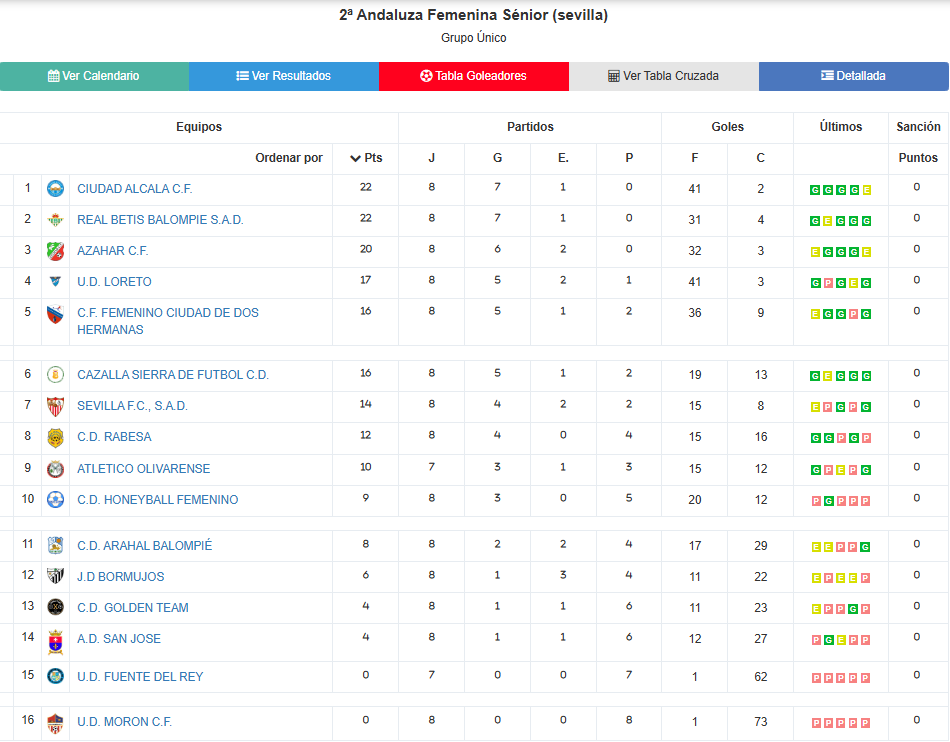Click the 2ª Andaluza Femenina Sénior title
The height and width of the screenshot is (742, 950).
tap(474, 15)
